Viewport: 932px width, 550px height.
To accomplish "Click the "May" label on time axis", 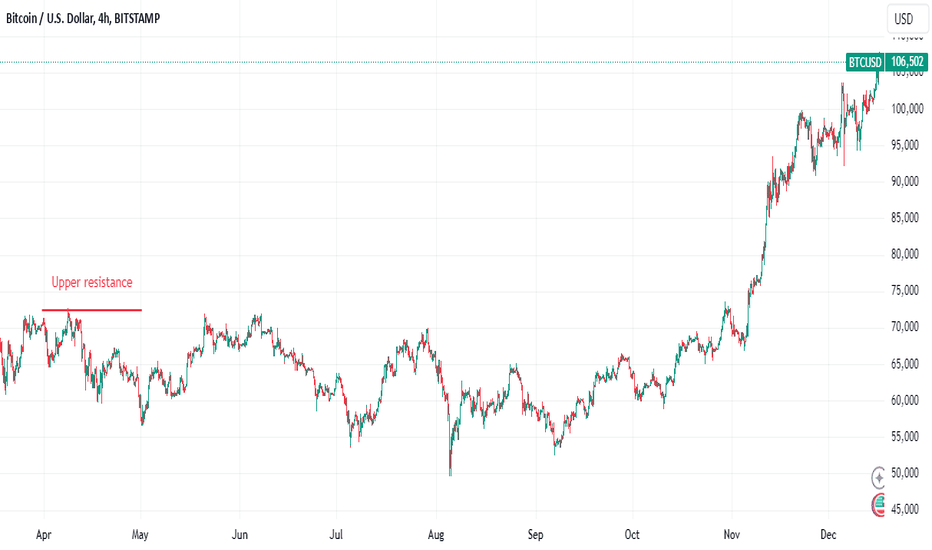I will pyautogui.click(x=140, y=535).
